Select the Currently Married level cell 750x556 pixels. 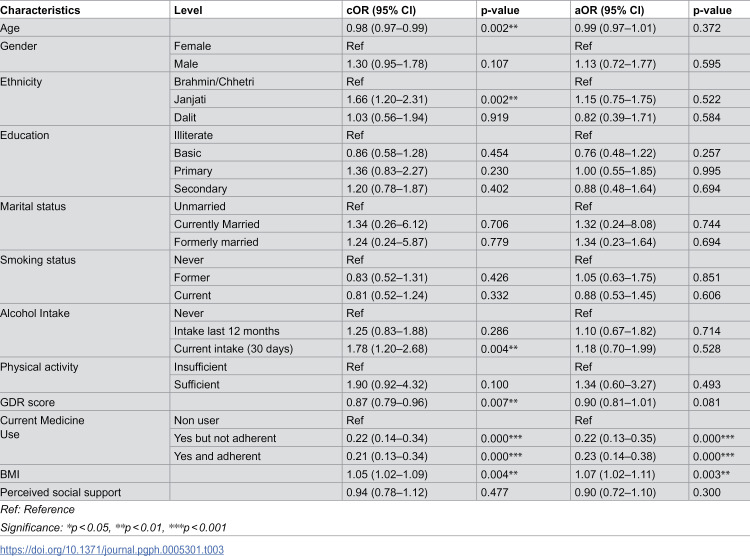217,224
